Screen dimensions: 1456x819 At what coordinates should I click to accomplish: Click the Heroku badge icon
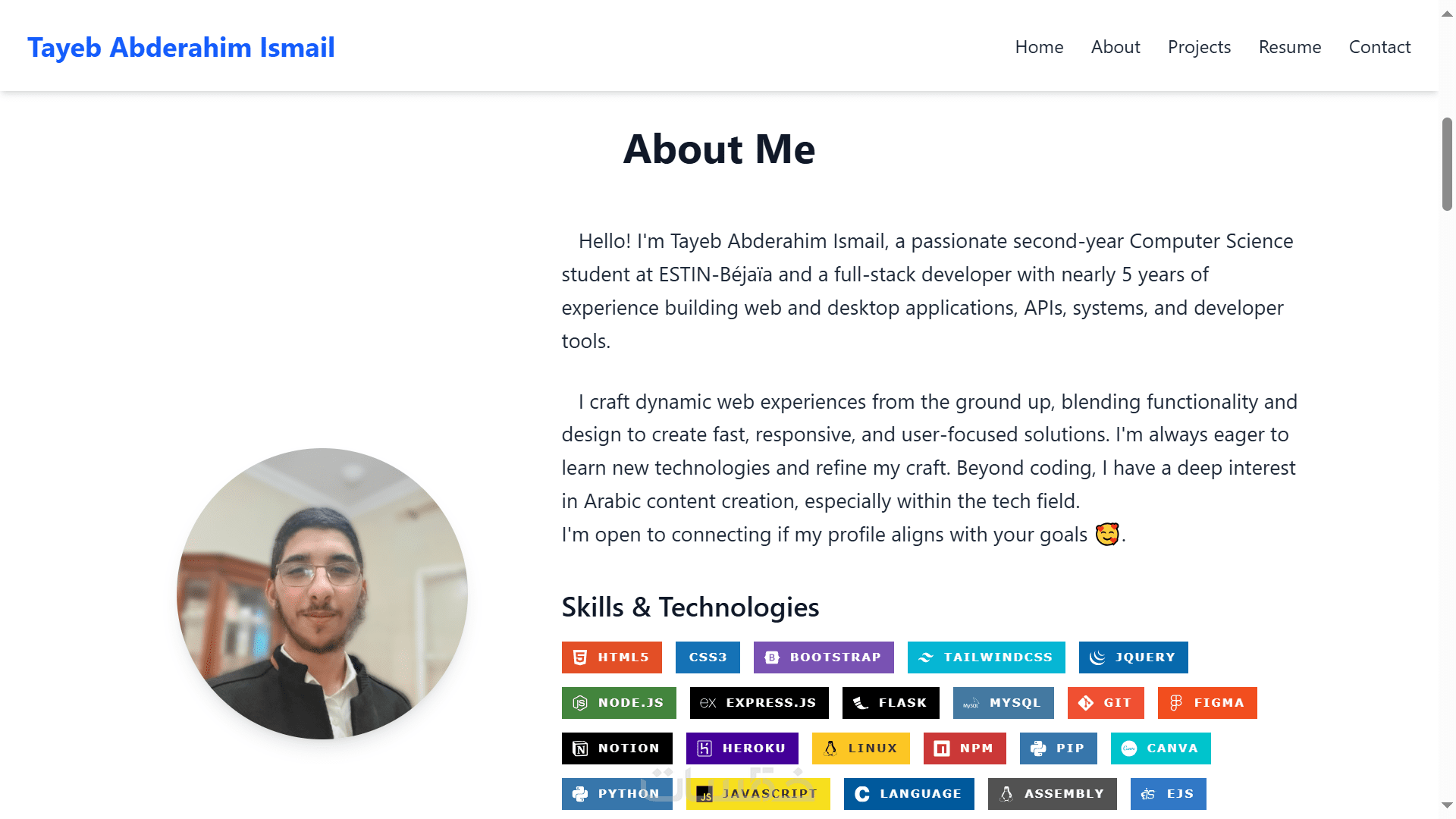(704, 748)
